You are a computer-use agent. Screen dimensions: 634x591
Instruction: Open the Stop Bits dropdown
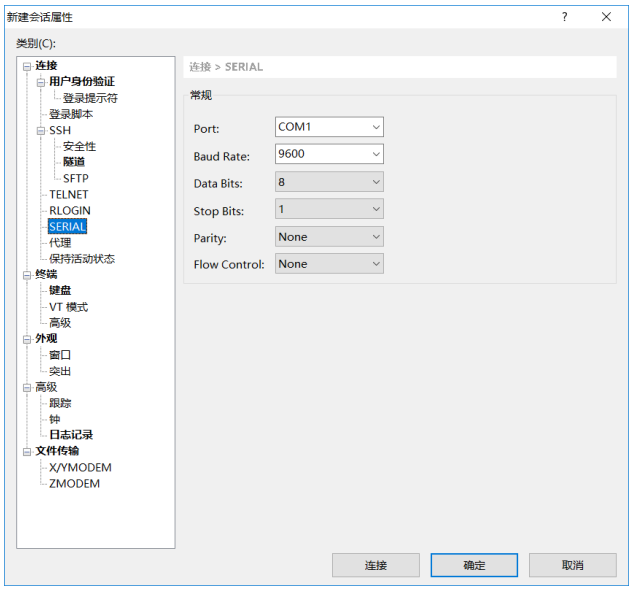click(329, 209)
